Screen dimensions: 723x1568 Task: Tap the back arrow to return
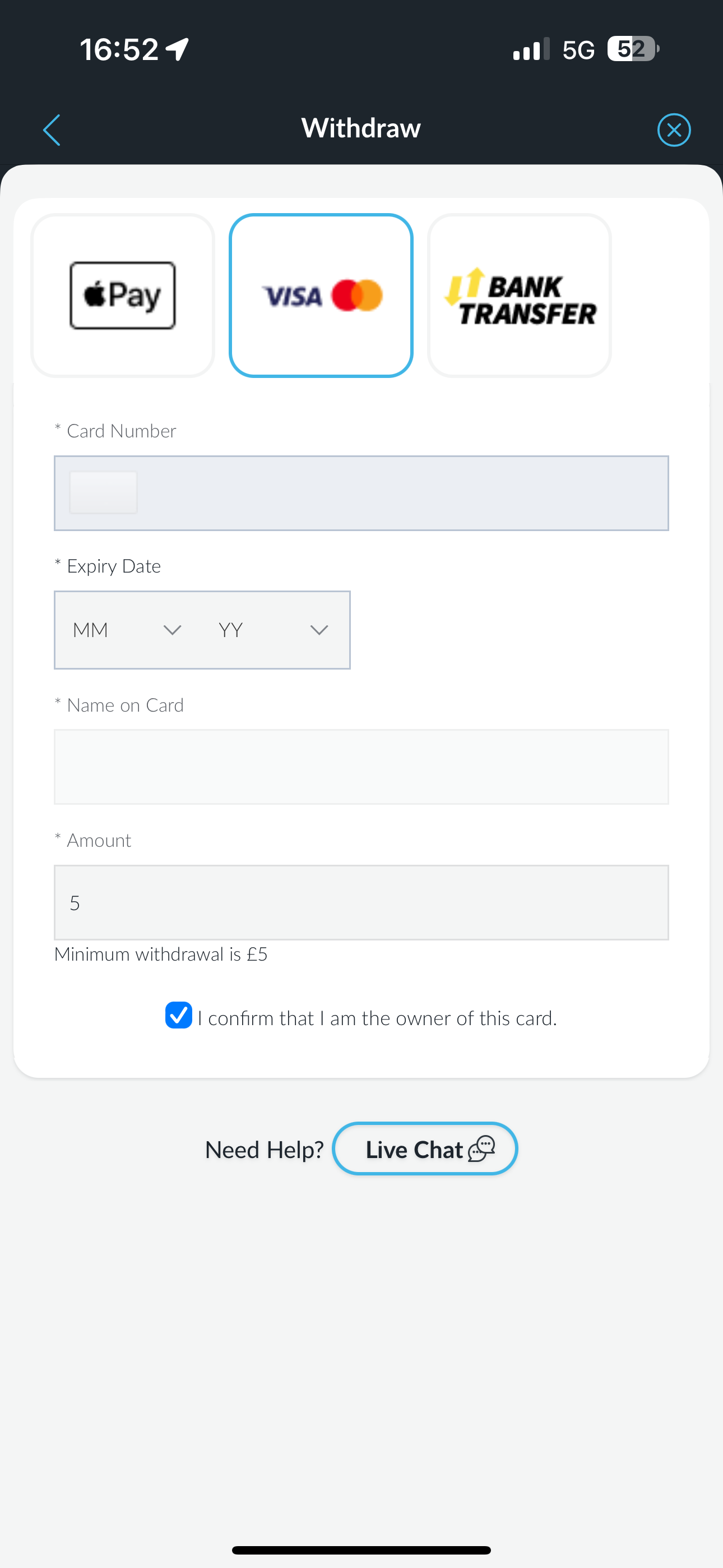pyautogui.click(x=51, y=129)
